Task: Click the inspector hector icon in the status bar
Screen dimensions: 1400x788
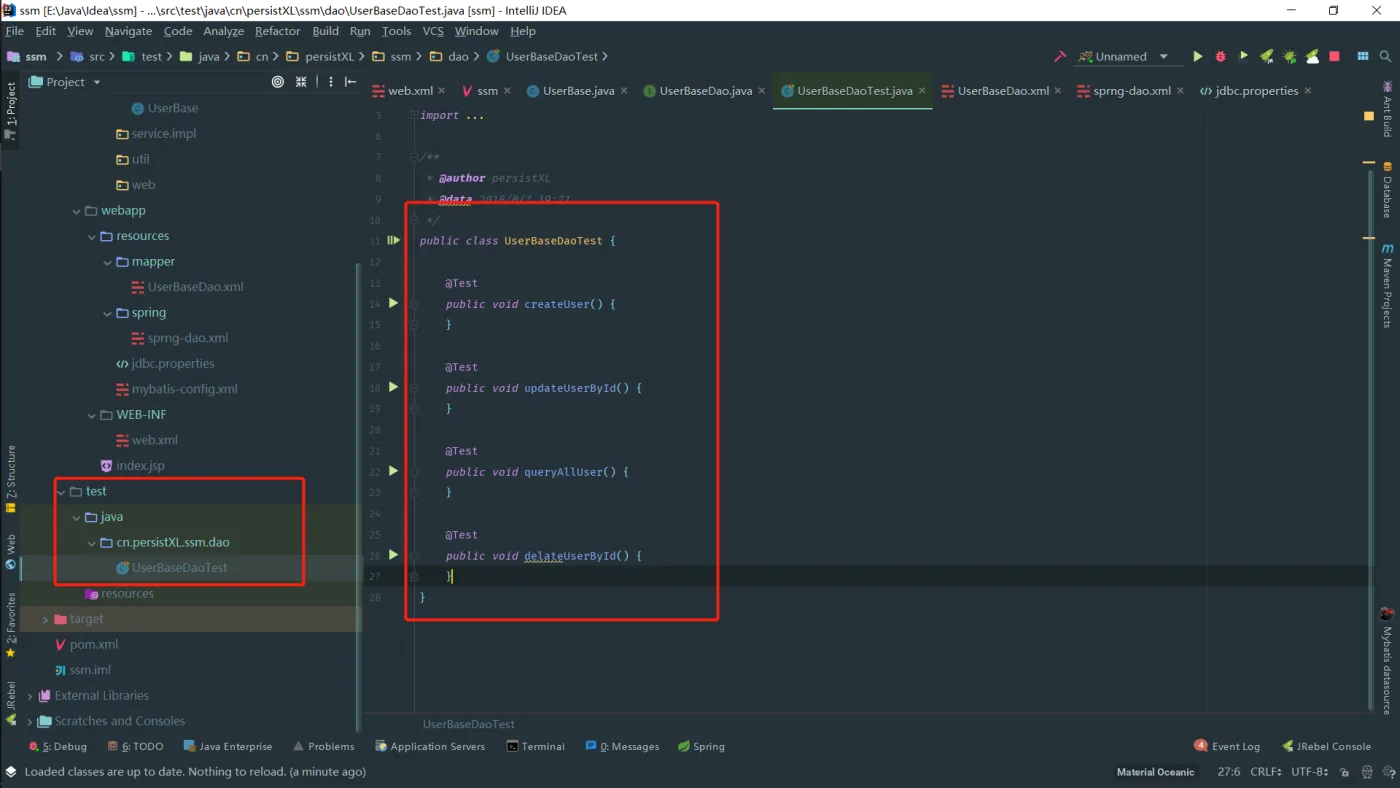Action: (1369, 772)
